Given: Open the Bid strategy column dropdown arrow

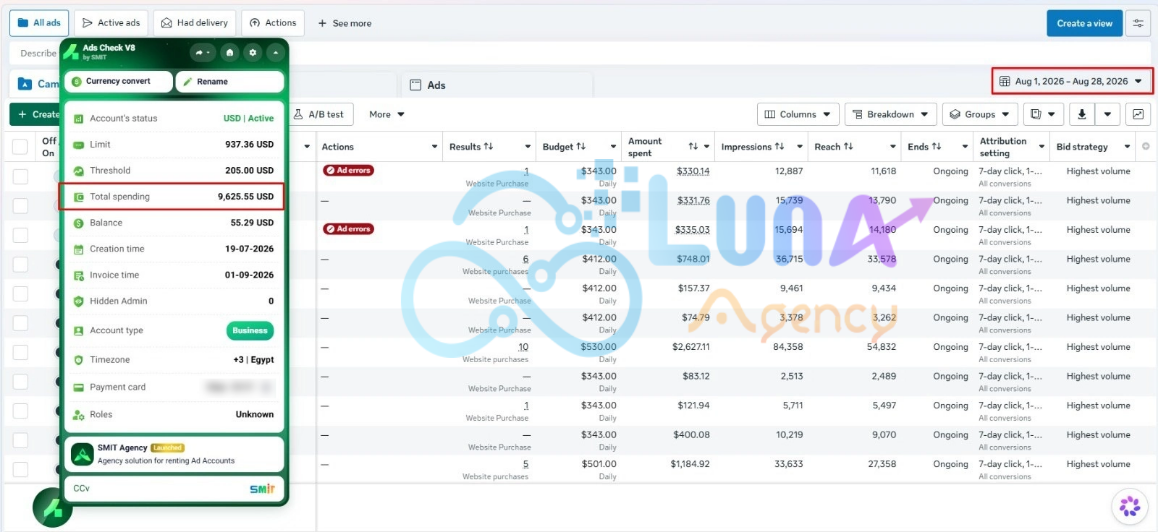Looking at the screenshot, I should (1127, 147).
